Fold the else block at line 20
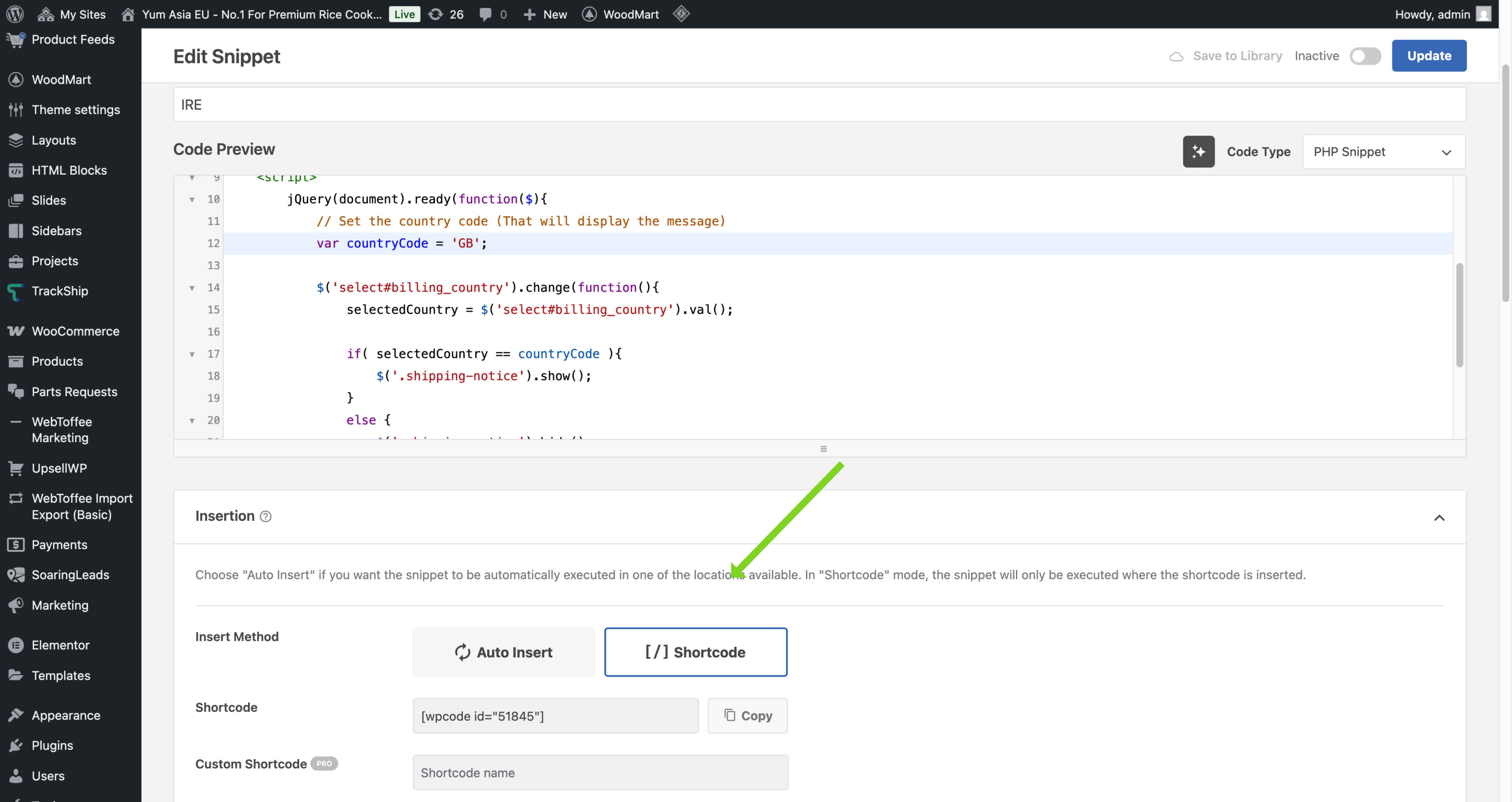This screenshot has height=802, width=1512. tap(192, 420)
